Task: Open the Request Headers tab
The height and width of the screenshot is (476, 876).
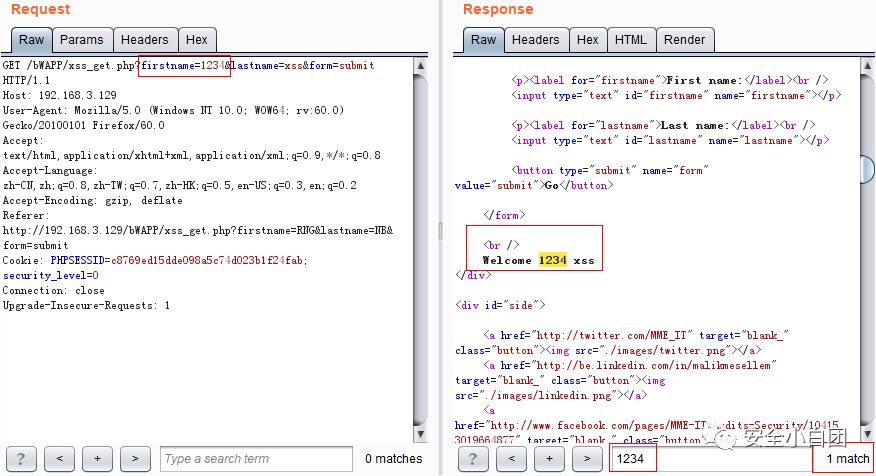Action: click(145, 40)
